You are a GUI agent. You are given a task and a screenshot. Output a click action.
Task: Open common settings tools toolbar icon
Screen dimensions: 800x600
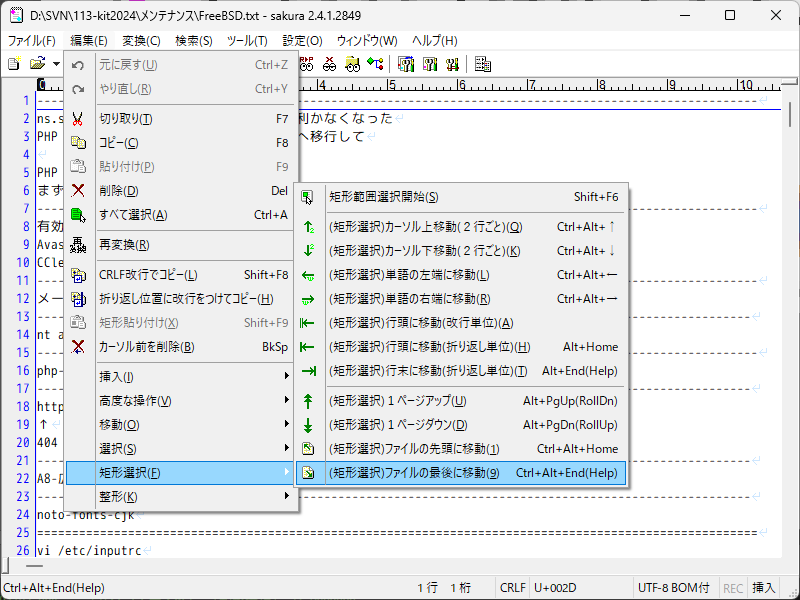tap(452, 64)
